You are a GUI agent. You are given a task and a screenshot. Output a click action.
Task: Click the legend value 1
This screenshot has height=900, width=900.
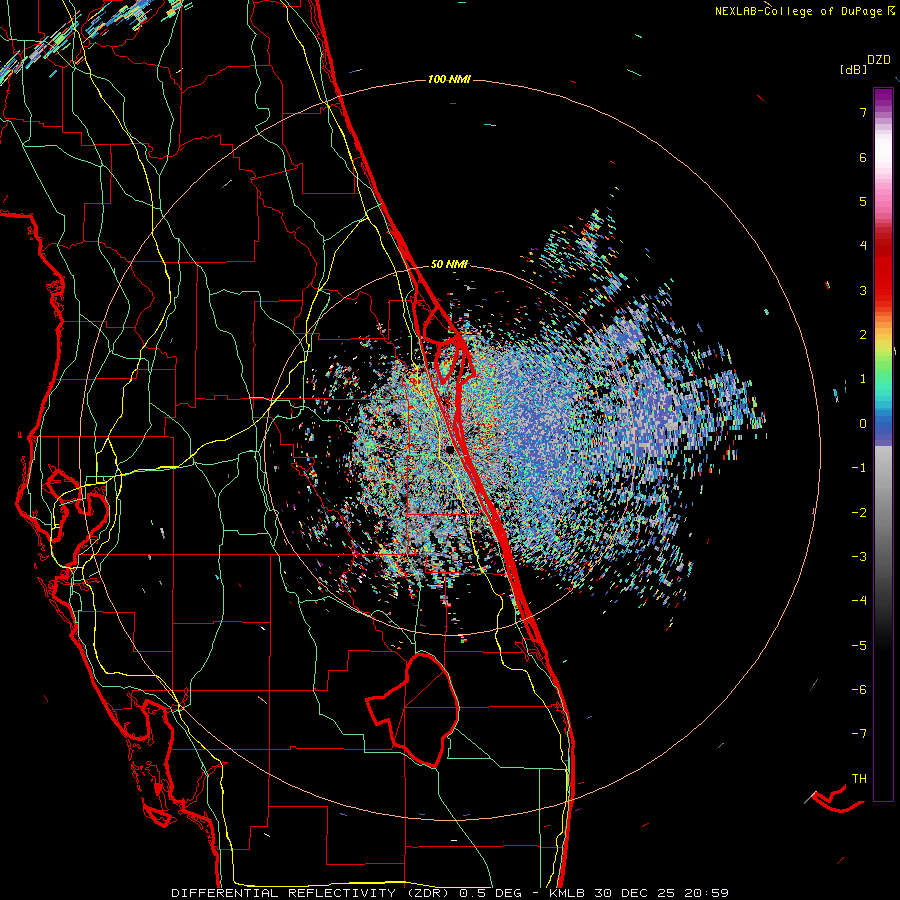click(x=863, y=379)
